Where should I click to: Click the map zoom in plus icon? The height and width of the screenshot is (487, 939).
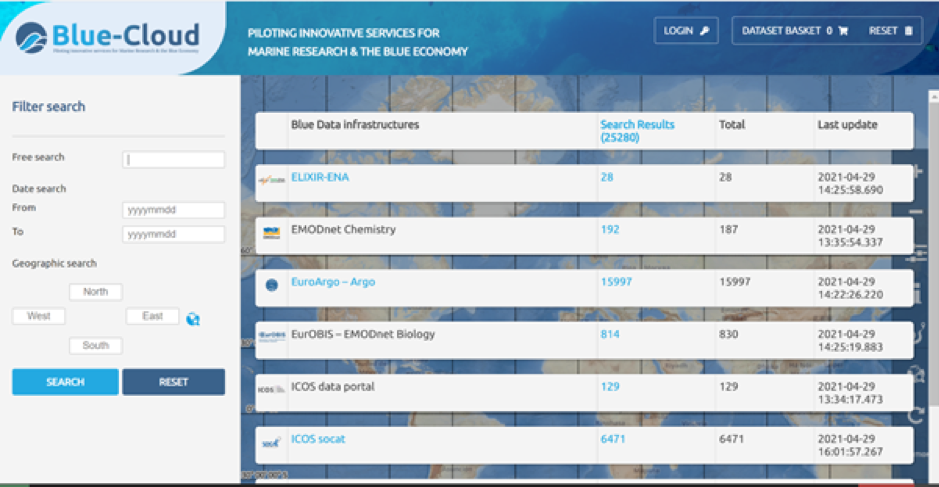click(917, 171)
